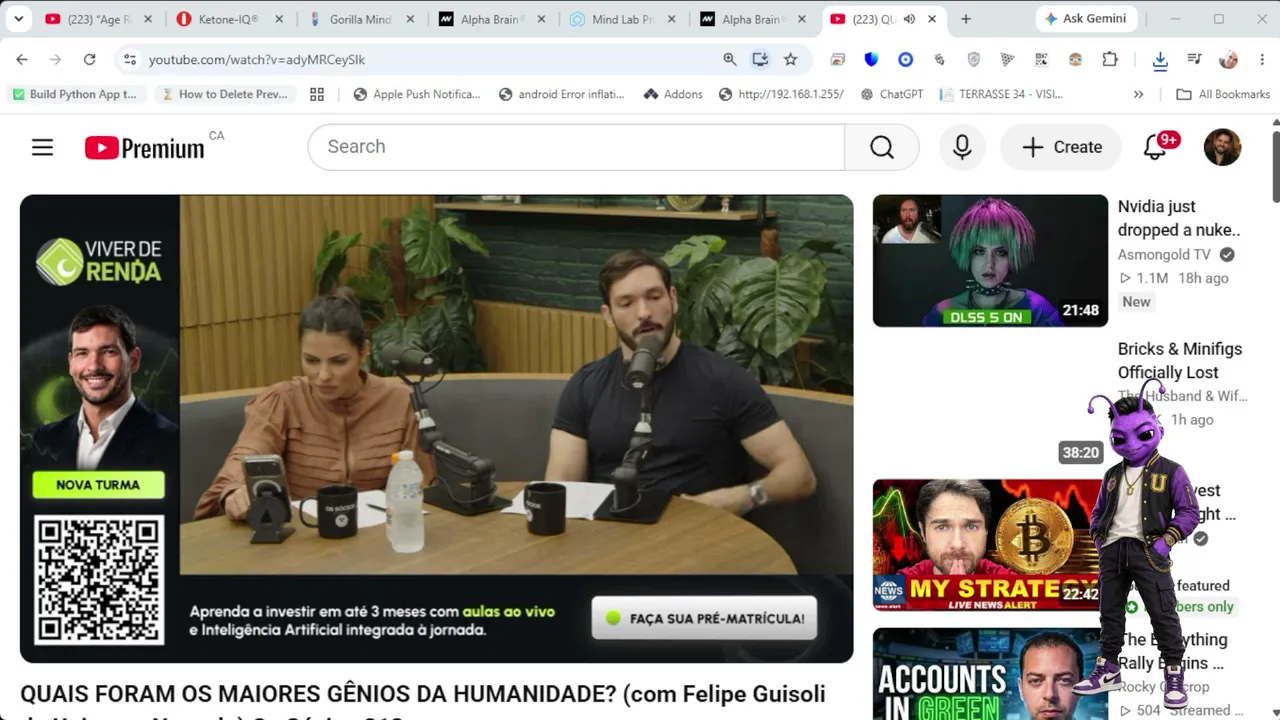Click the main video player

[x=436, y=428]
